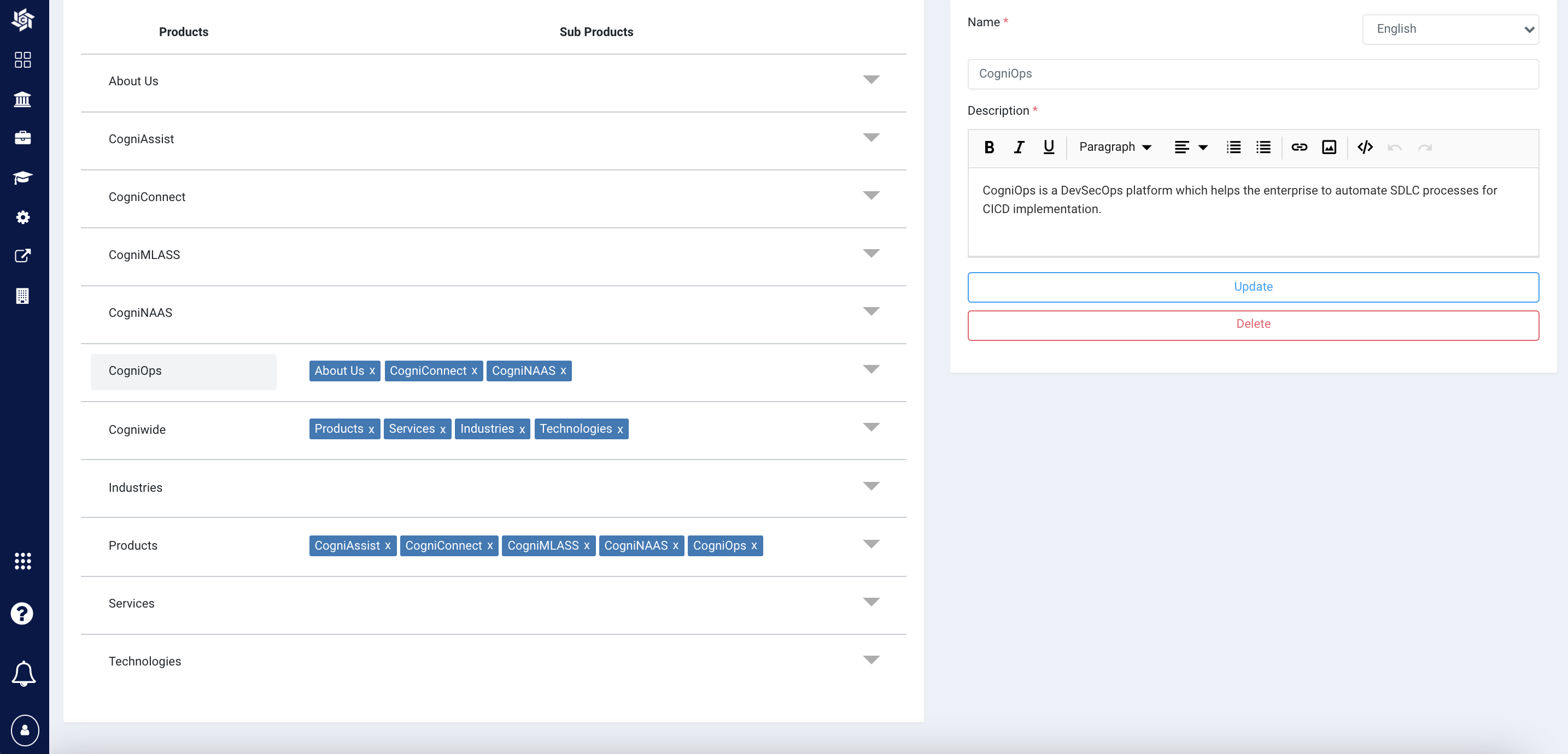Click the Bold formatting icon
Screen dimensions: 1568x754
coord(989,148)
